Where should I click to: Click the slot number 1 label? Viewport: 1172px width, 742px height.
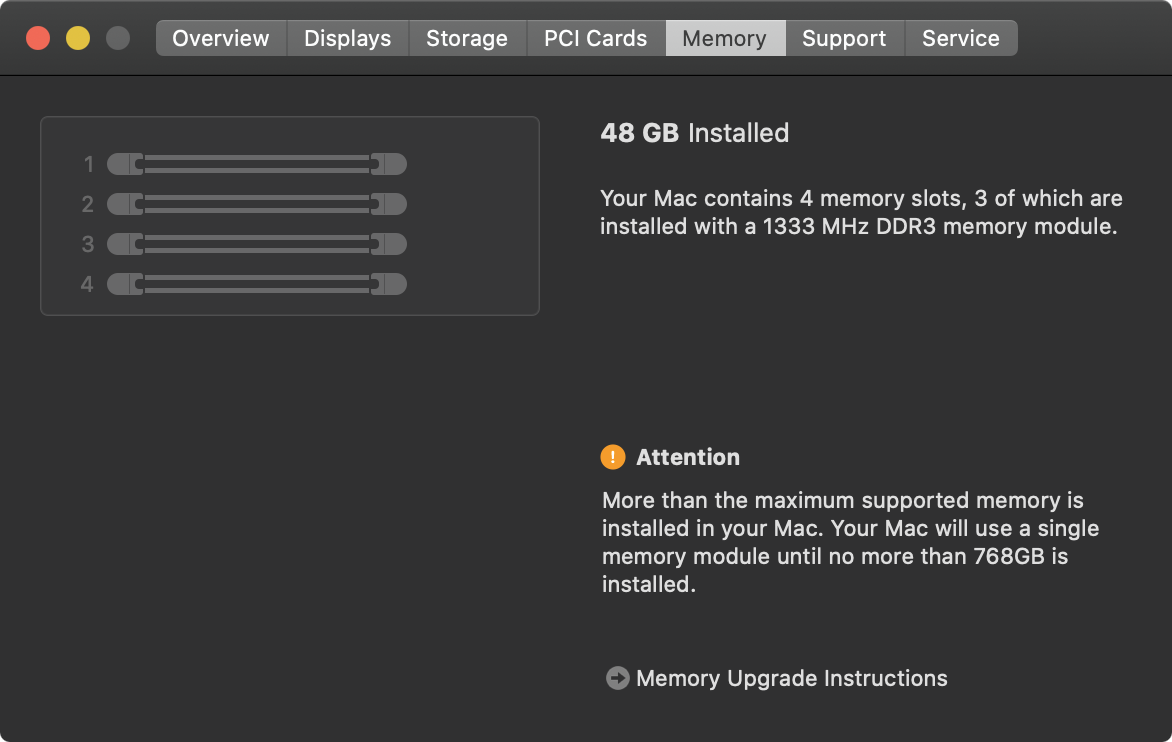click(88, 164)
